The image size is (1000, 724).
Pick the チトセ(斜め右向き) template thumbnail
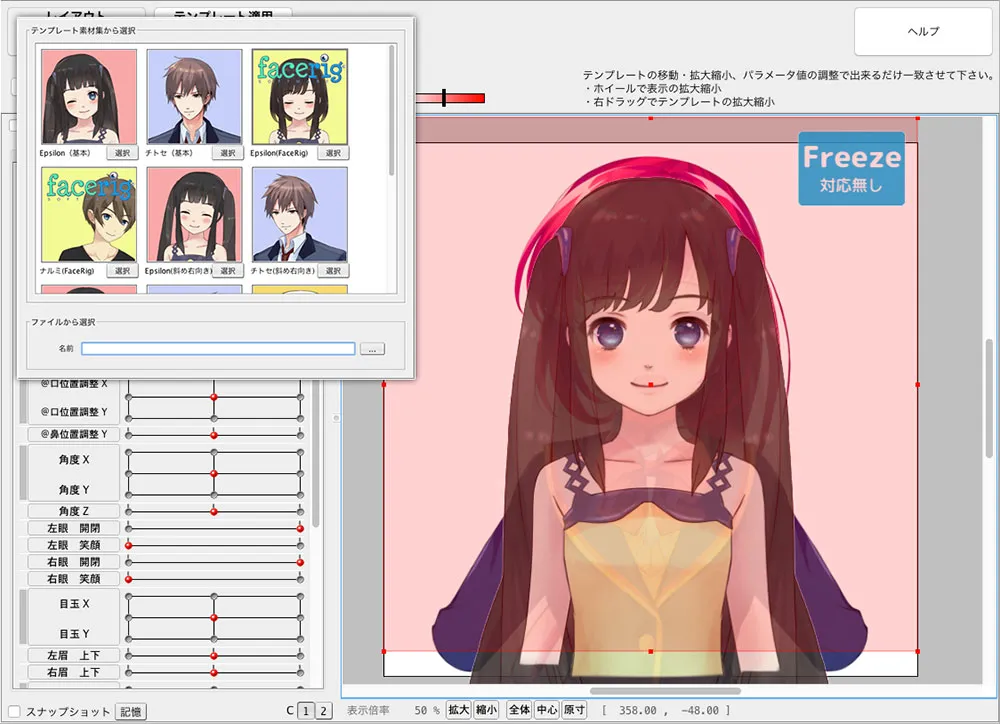pyautogui.click(x=299, y=214)
